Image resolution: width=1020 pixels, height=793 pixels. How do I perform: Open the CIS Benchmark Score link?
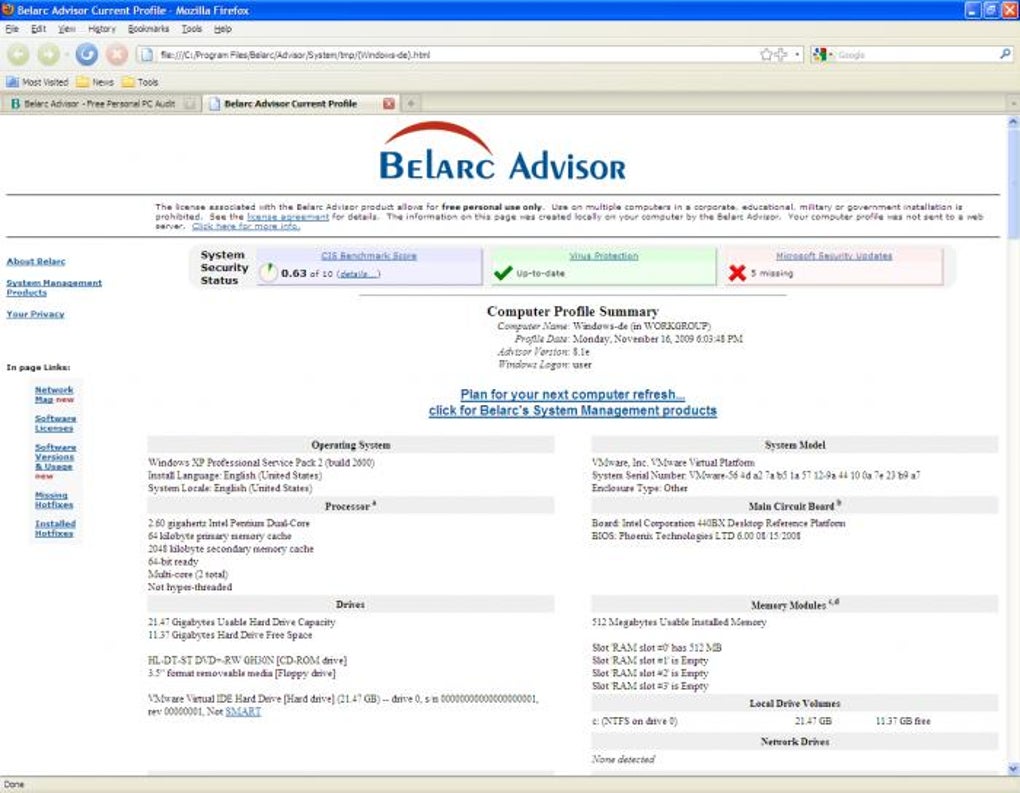(x=369, y=256)
